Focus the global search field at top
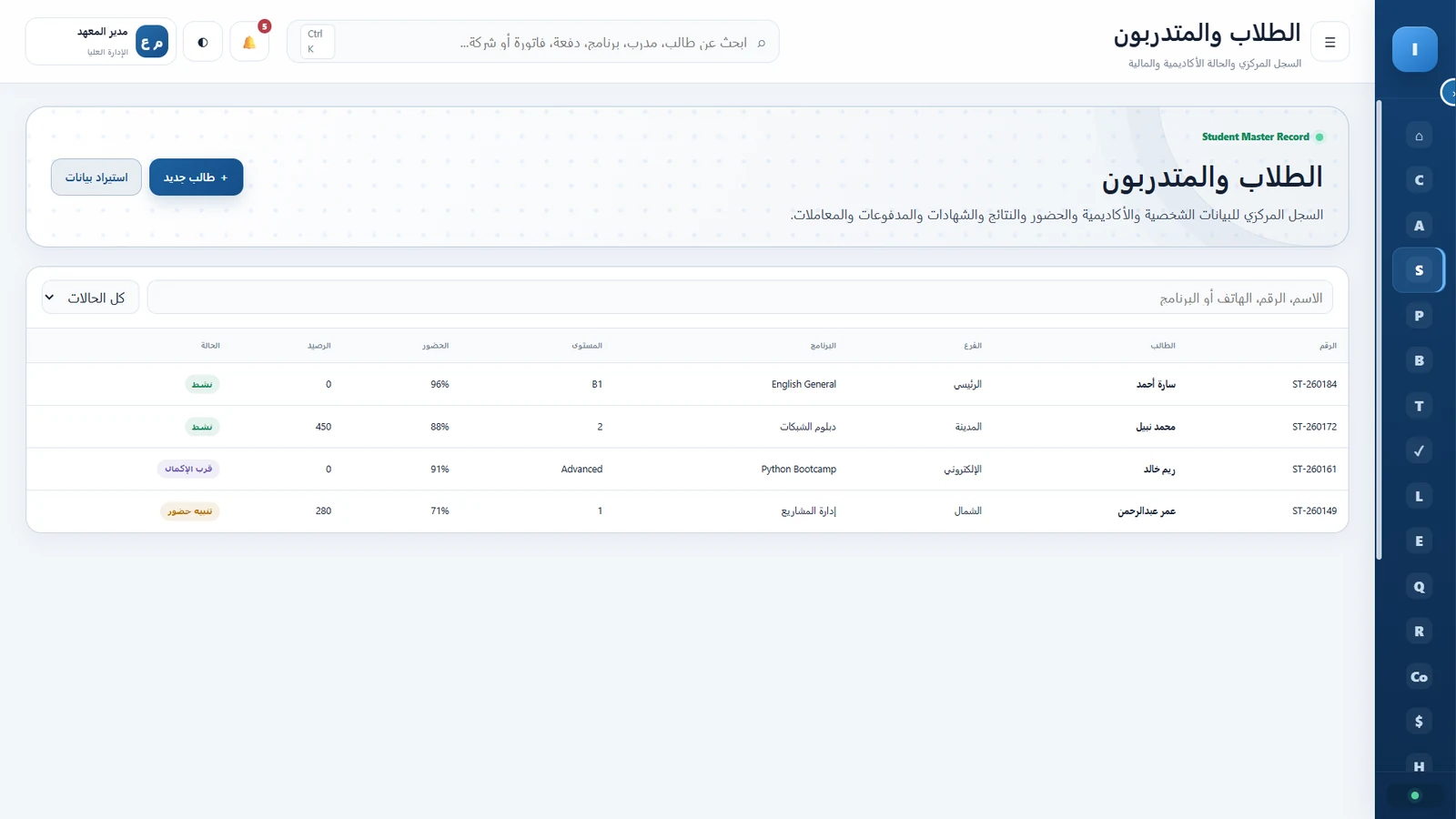Image resolution: width=1456 pixels, height=819 pixels. [533, 42]
